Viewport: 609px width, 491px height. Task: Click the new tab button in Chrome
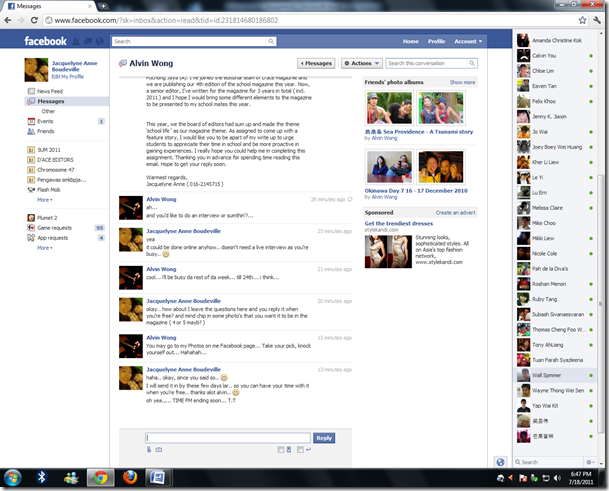103,6
